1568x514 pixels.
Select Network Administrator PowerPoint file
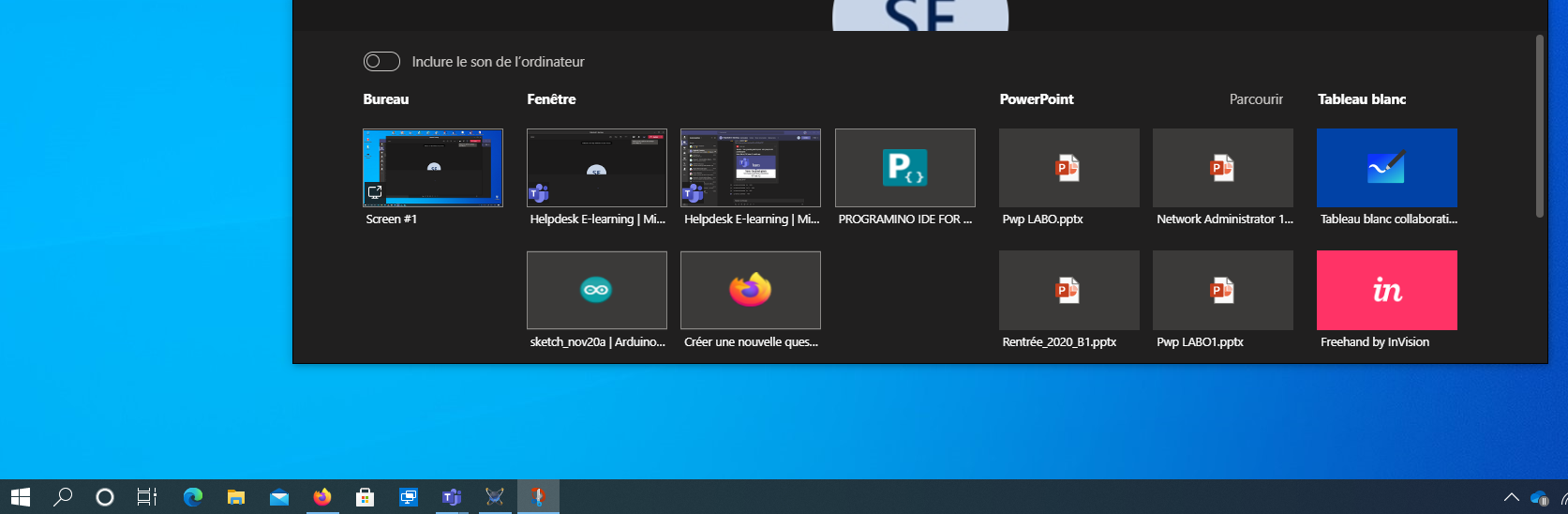(x=1223, y=168)
